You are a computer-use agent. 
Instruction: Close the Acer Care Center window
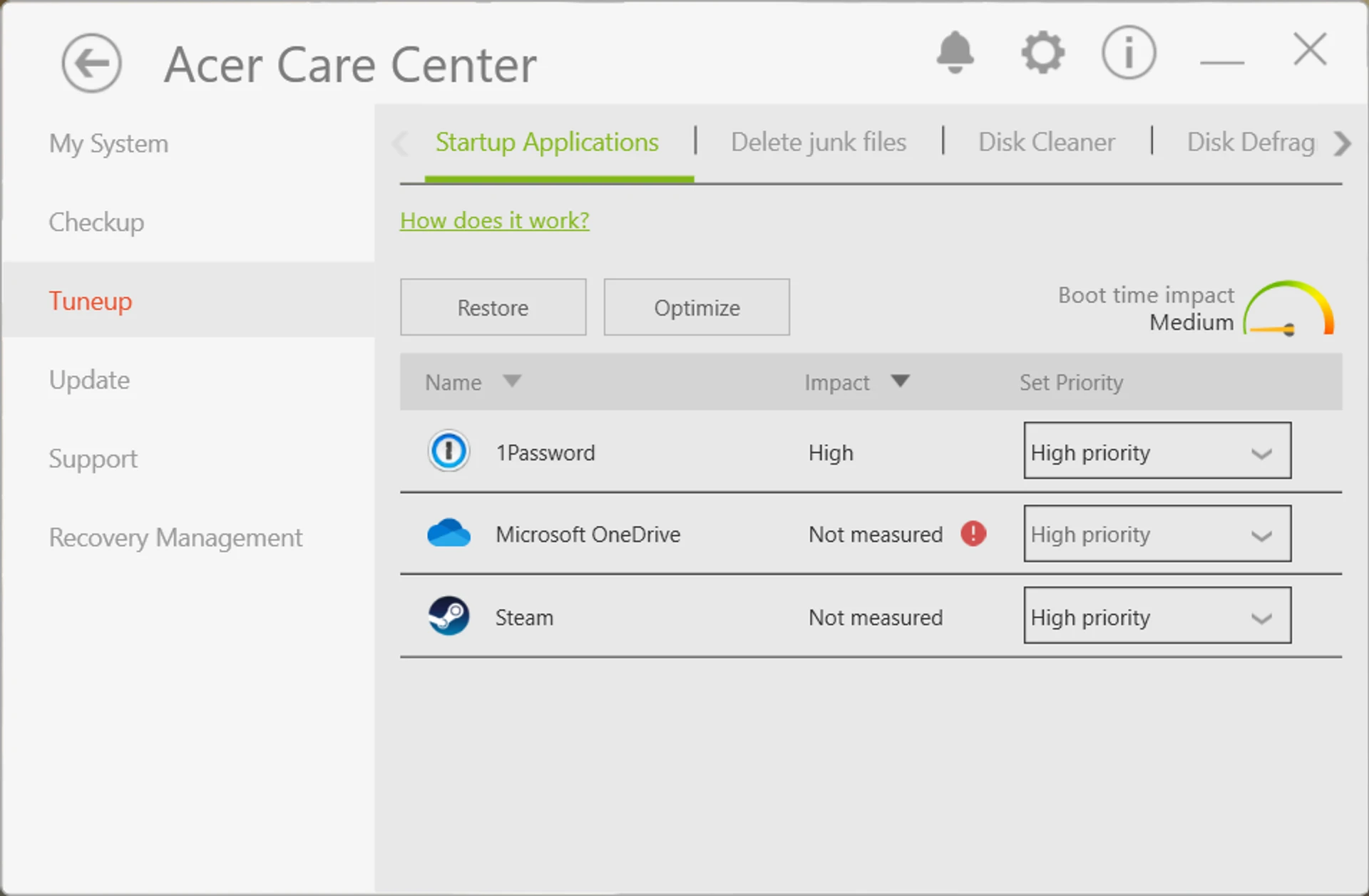click(x=1310, y=50)
